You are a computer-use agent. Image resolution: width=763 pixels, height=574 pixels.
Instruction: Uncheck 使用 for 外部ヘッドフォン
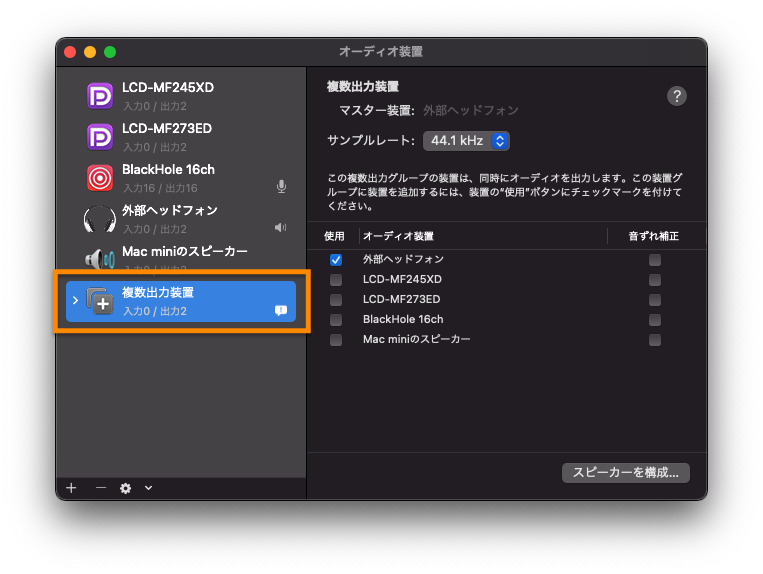(336, 260)
